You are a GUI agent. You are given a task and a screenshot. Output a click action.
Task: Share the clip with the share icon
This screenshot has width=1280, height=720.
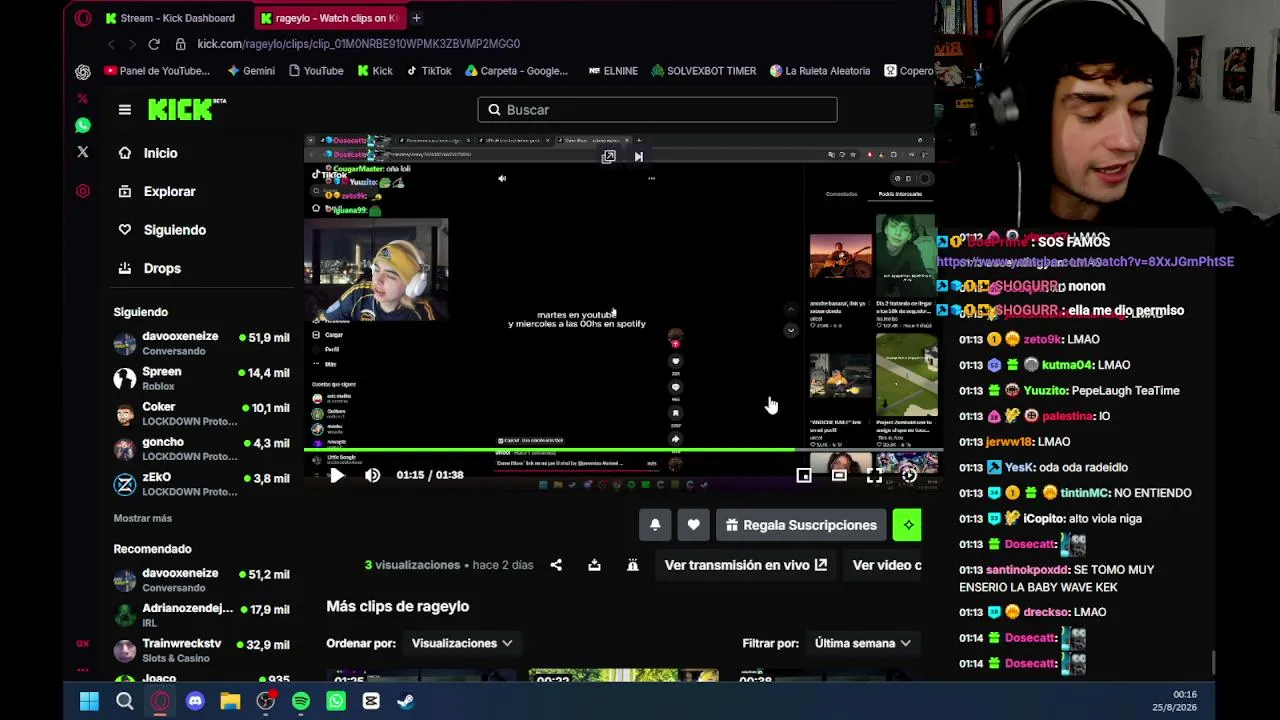point(556,565)
